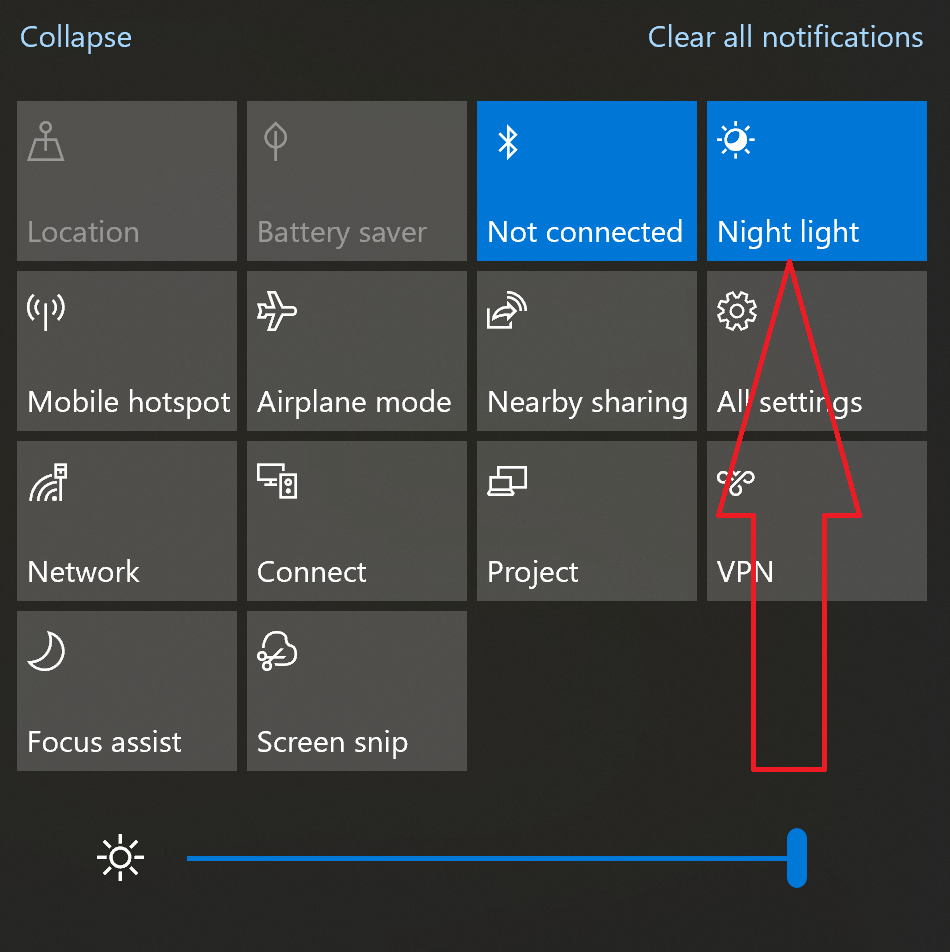This screenshot has height=952, width=950.
Task: Click the Screen snip scissors icon
Action: pos(277,650)
